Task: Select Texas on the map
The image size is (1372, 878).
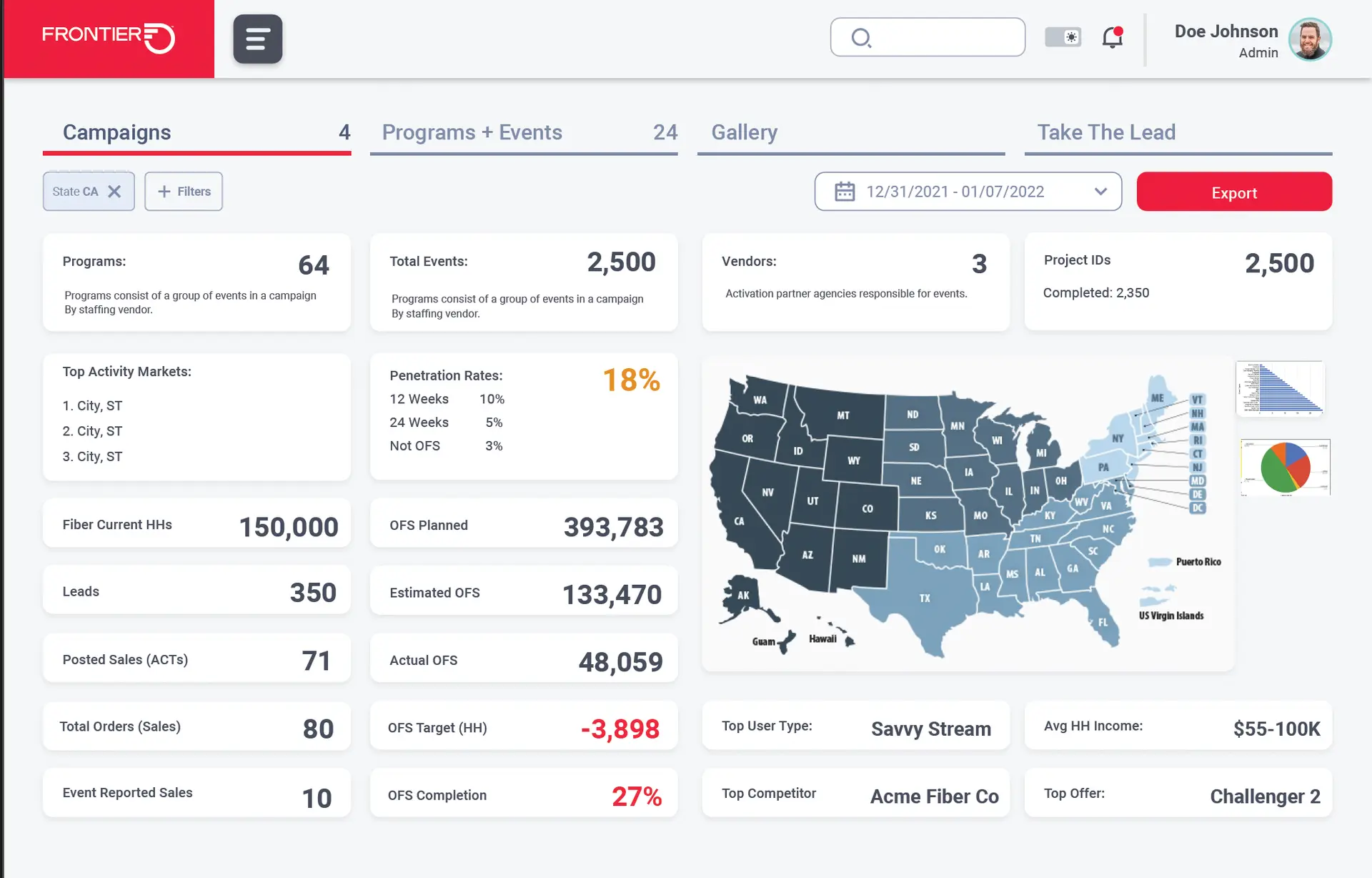Action: (925, 598)
